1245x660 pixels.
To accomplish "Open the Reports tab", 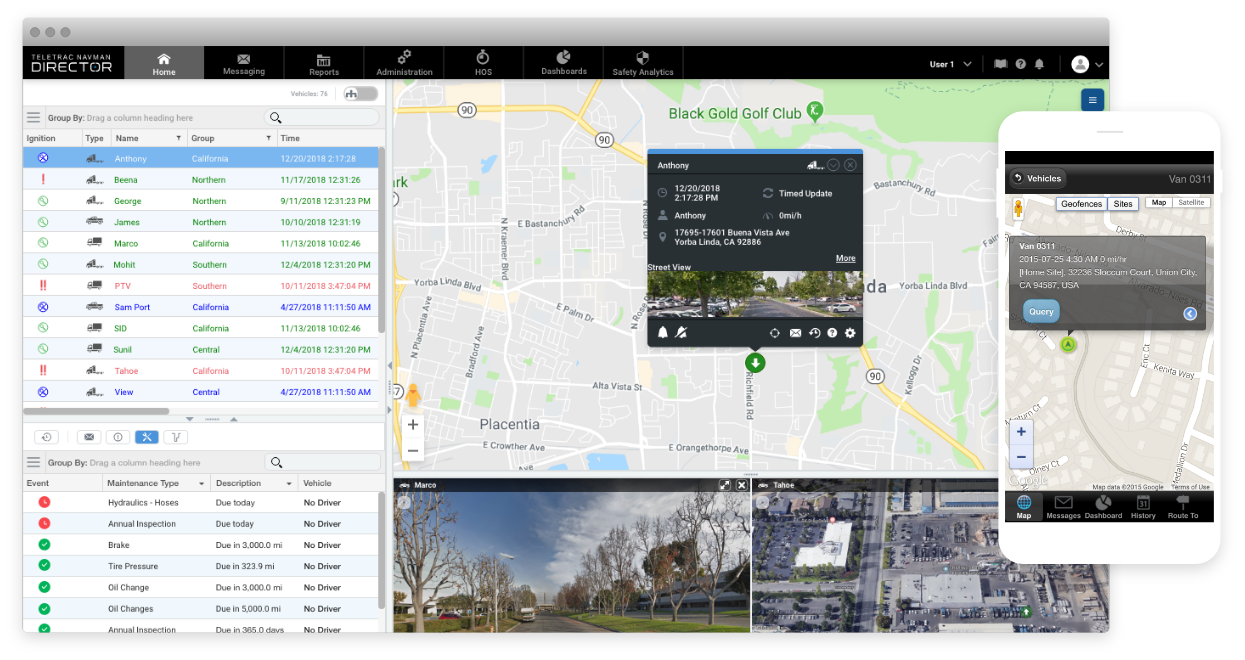I will pyautogui.click(x=323, y=64).
